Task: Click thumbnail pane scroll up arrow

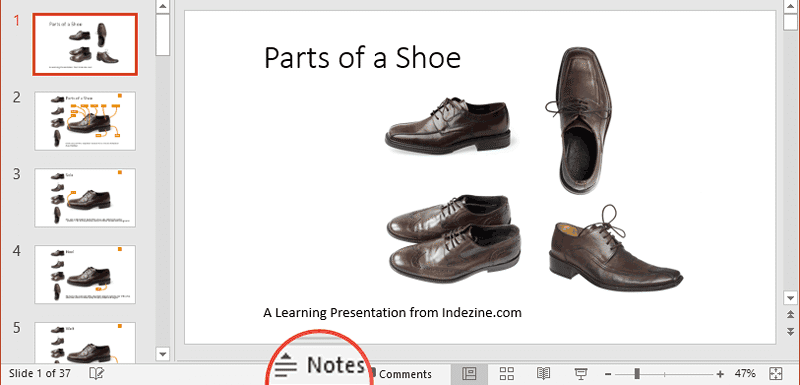Action: (x=163, y=6)
